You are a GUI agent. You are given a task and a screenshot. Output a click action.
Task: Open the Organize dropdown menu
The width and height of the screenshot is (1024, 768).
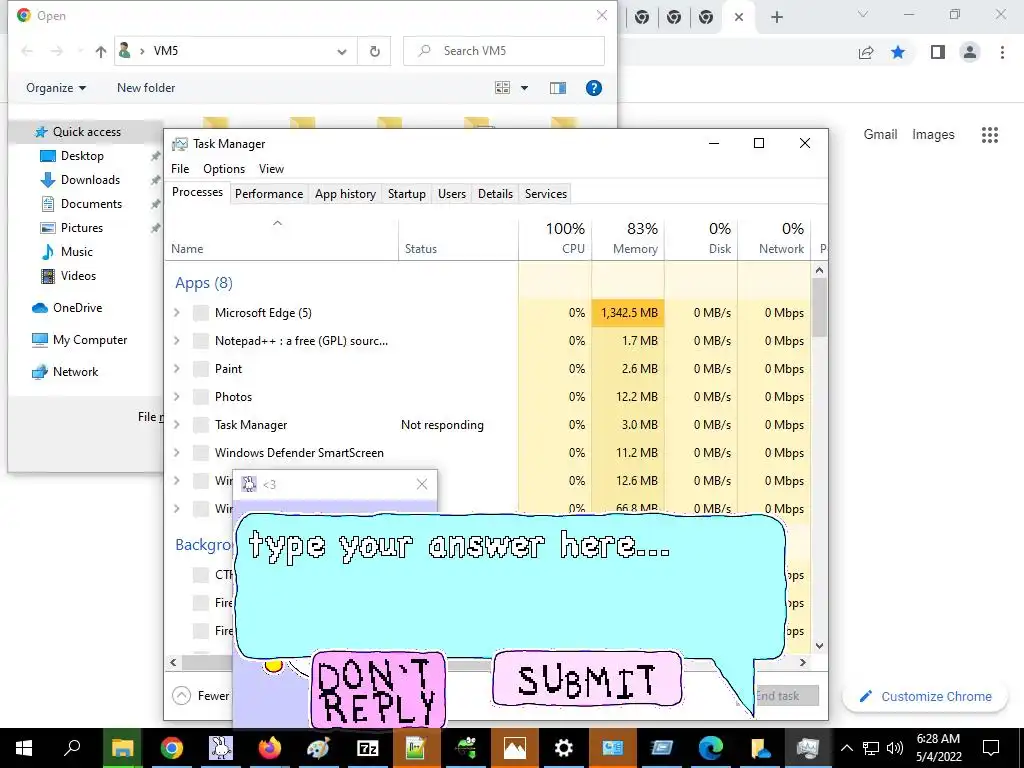[x=56, y=88]
